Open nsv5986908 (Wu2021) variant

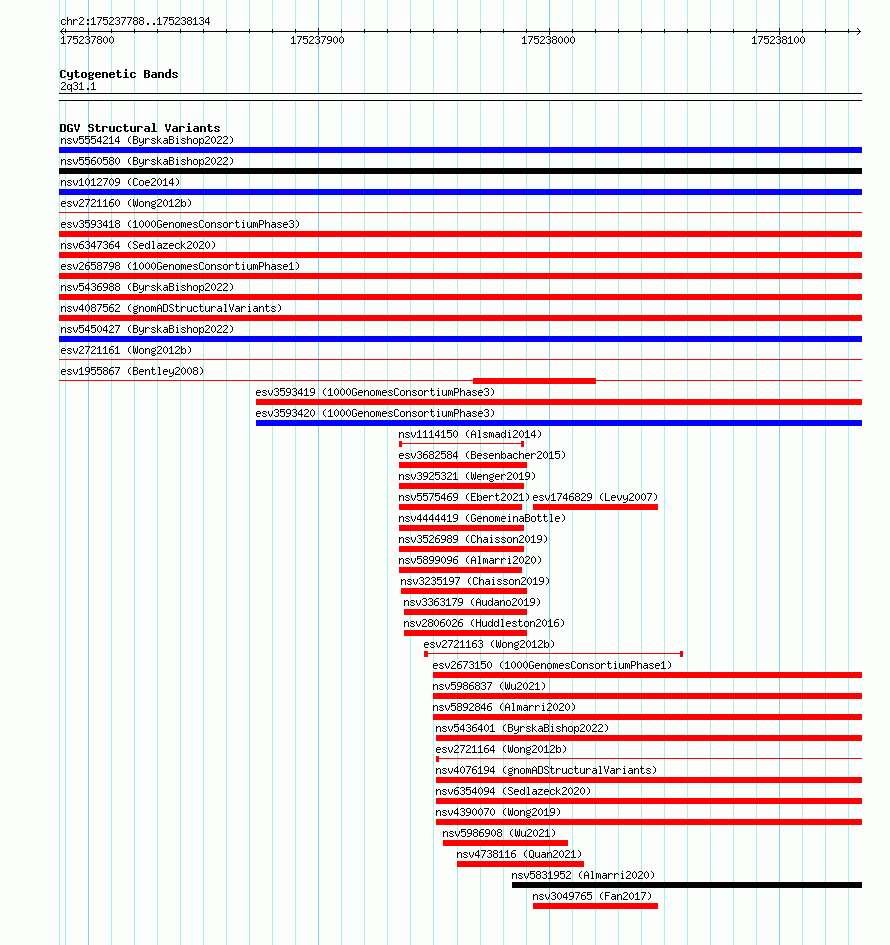tap(499, 834)
